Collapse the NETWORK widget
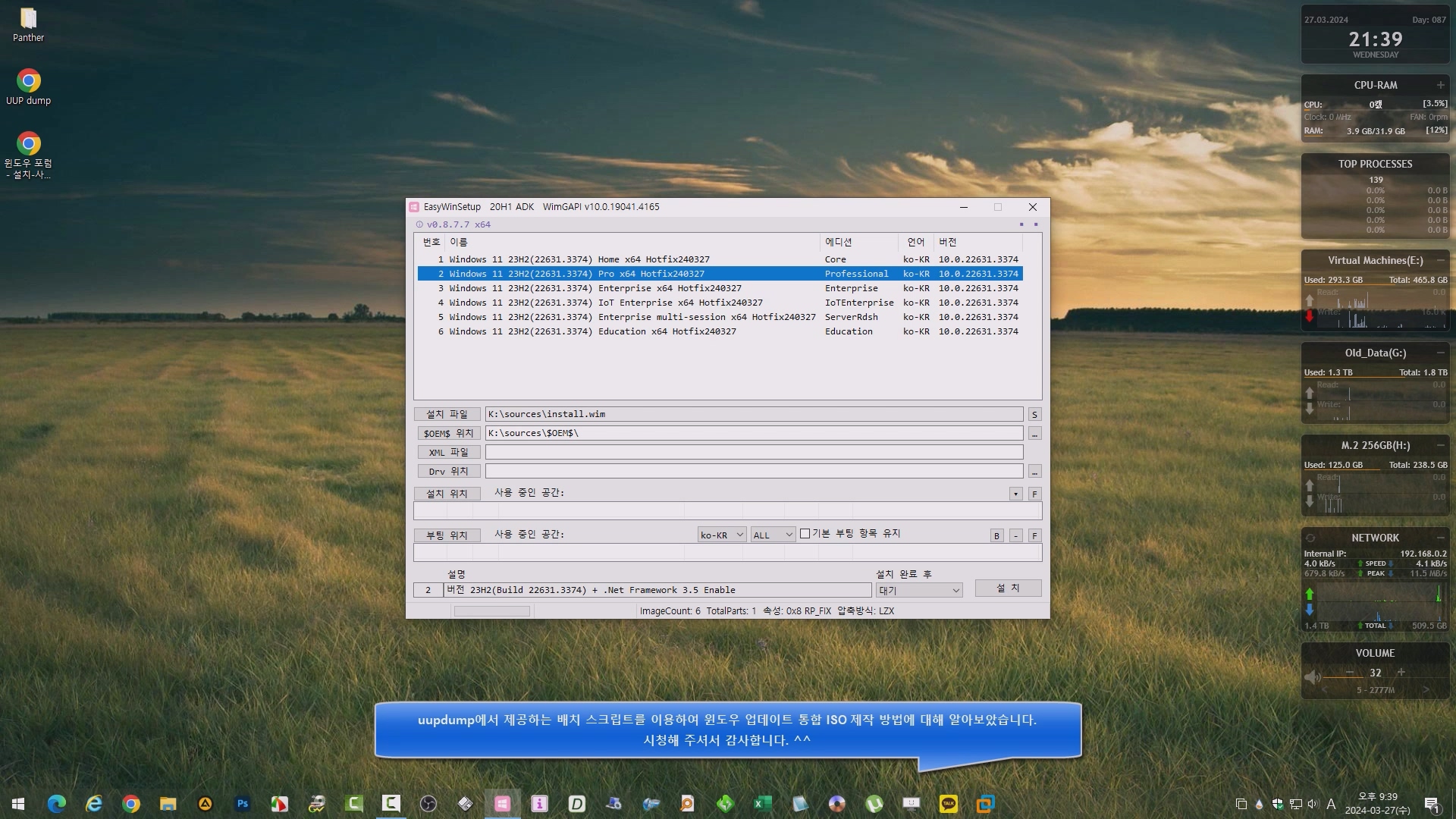 (x=1440, y=538)
